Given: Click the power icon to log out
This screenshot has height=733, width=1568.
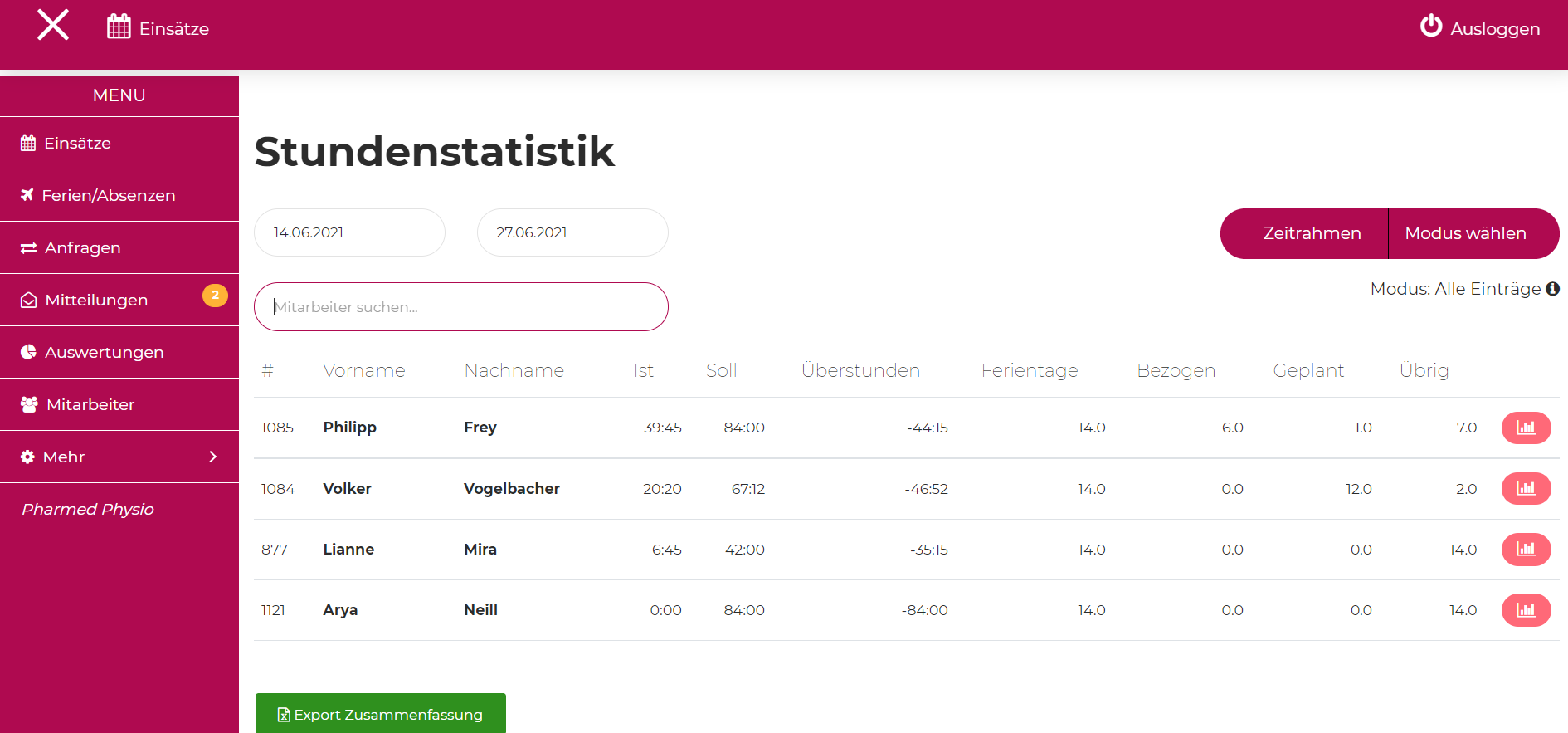Looking at the screenshot, I should coord(1430,27).
